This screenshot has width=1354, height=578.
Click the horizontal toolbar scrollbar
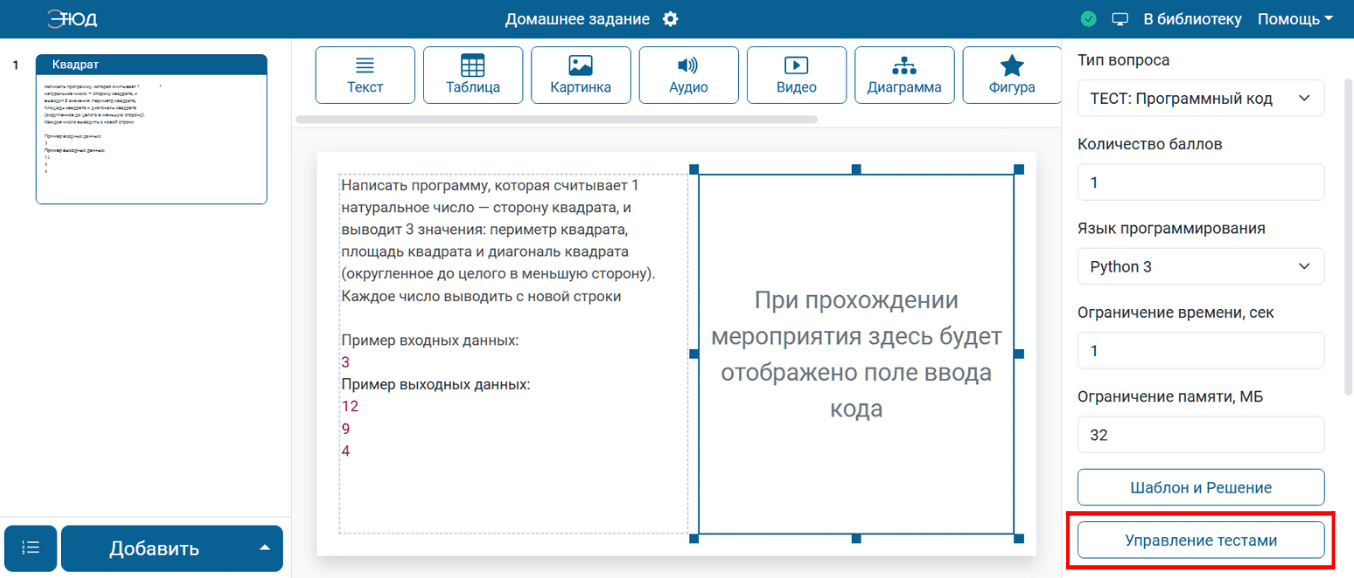557,119
